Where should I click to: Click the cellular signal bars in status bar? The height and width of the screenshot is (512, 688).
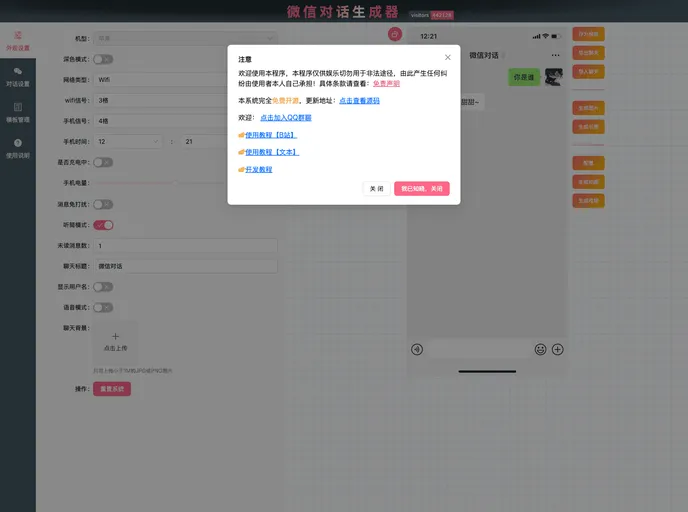(x=536, y=36)
